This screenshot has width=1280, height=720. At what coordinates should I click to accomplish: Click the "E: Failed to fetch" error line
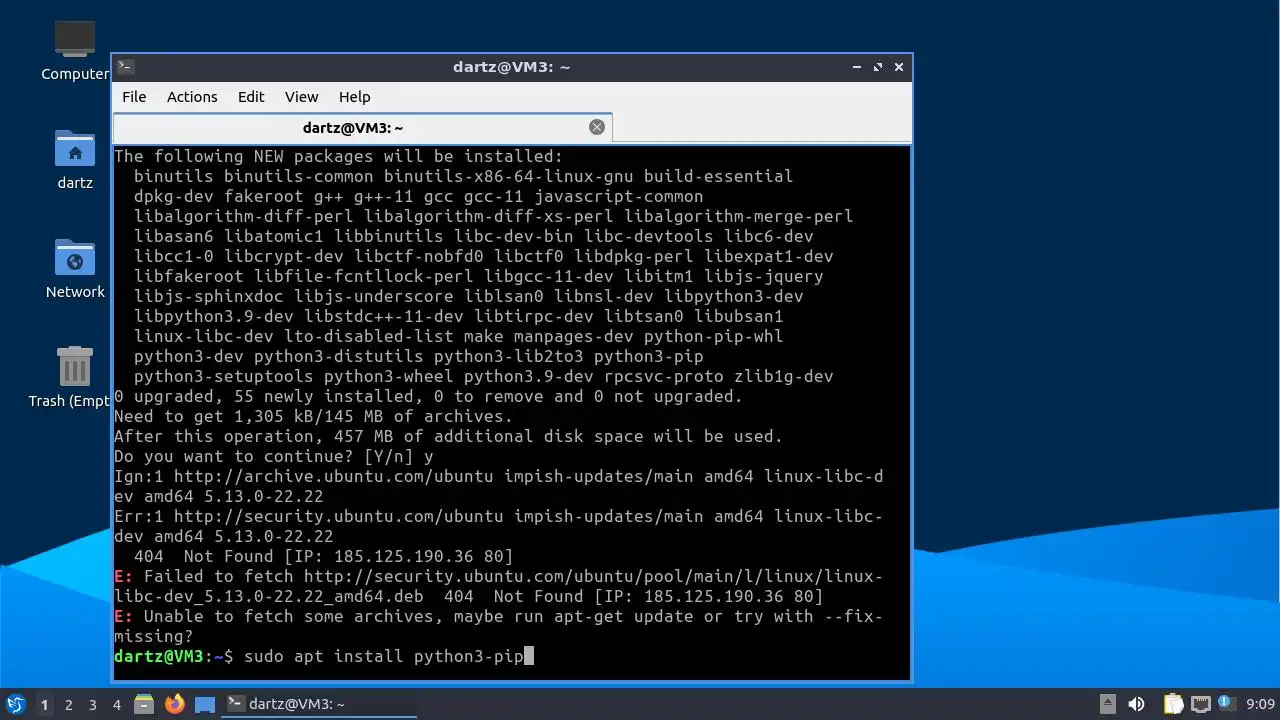pos(498,586)
